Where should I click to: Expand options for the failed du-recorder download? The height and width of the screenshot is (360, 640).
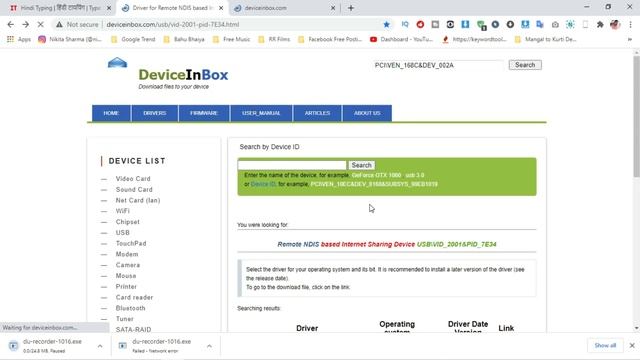point(209,346)
